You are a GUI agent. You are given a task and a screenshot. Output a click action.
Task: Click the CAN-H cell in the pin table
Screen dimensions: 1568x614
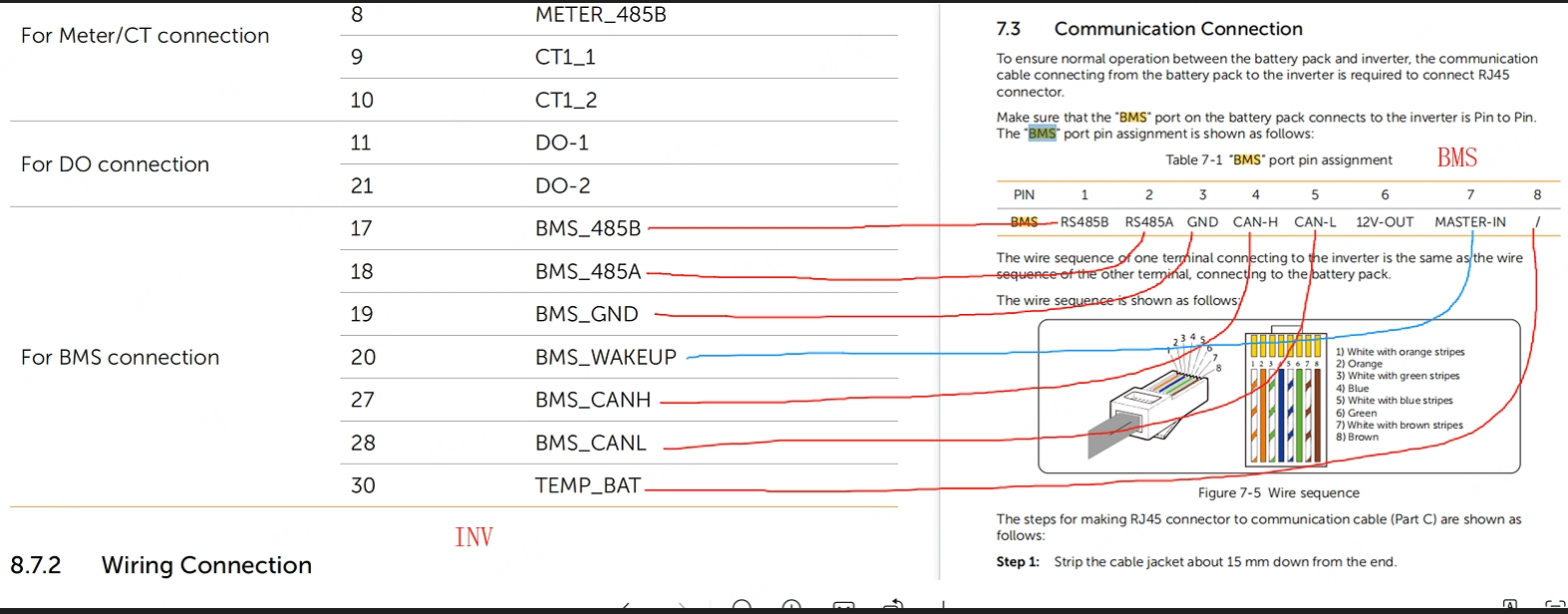pyautogui.click(x=1254, y=222)
